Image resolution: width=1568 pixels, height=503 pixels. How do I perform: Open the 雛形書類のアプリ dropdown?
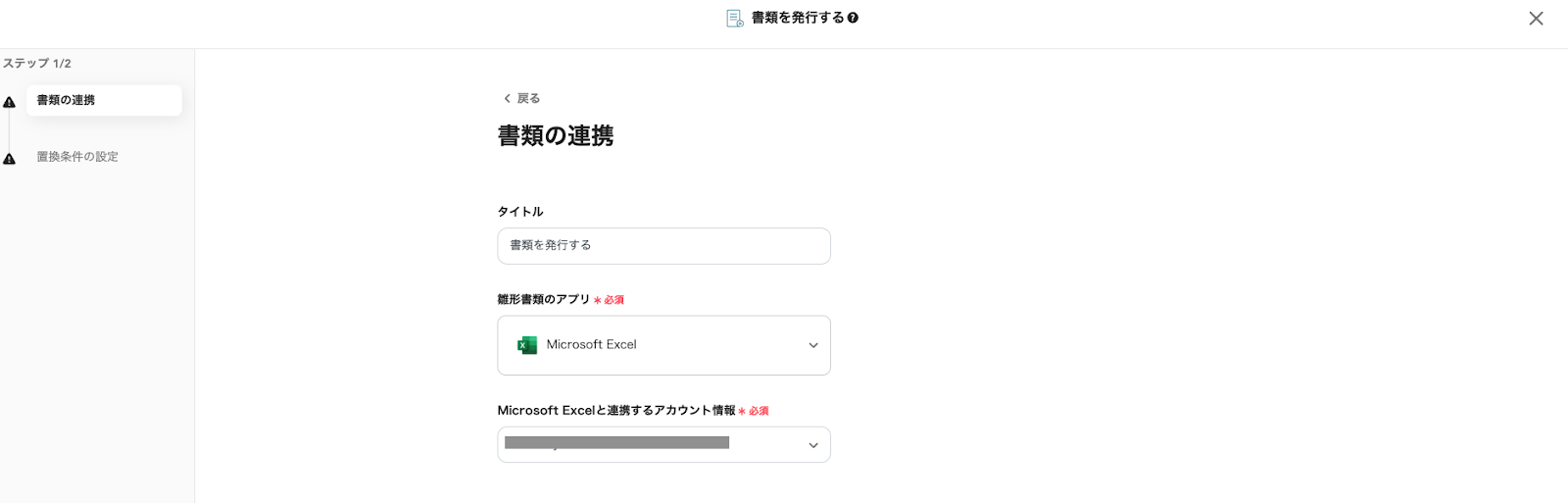(663, 345)
